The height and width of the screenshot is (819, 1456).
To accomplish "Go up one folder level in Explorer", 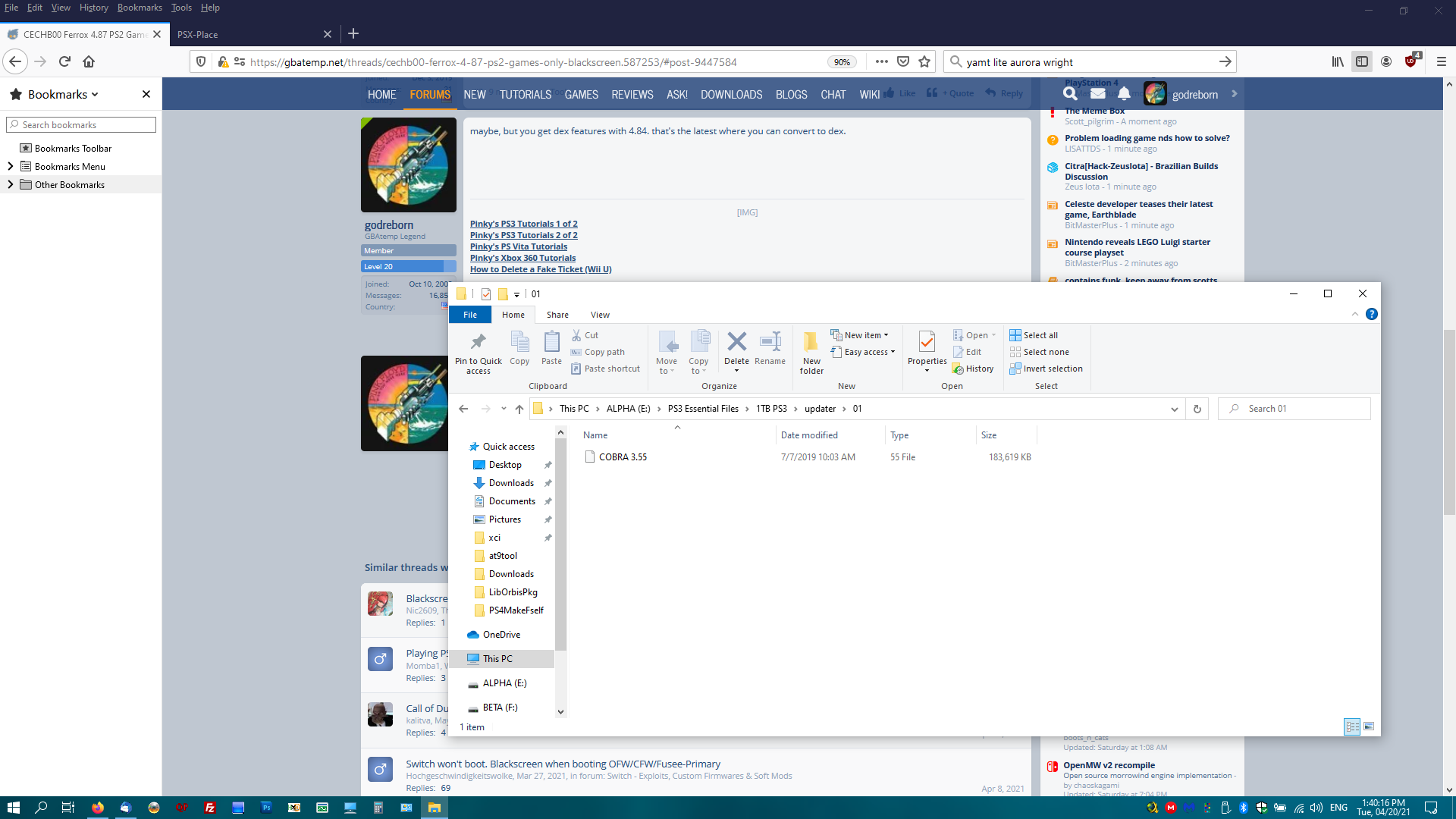I will [x=519, y=409].
